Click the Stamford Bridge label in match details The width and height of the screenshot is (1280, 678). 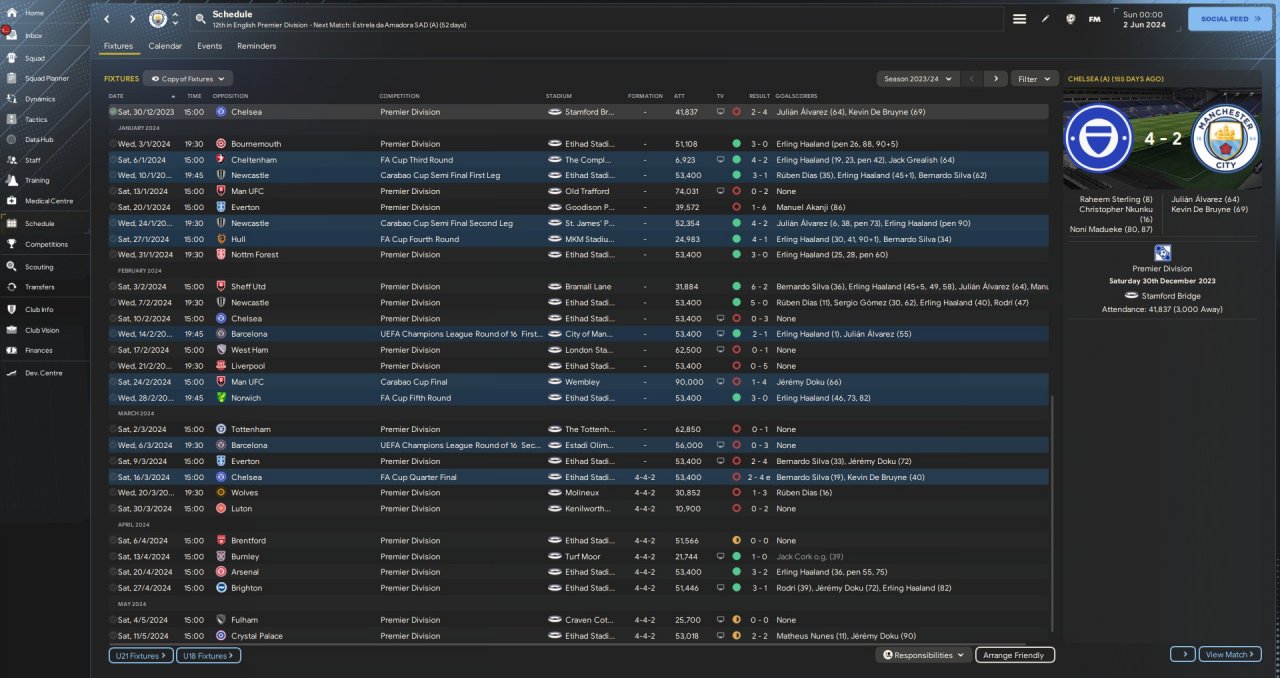pos(1169,295)
